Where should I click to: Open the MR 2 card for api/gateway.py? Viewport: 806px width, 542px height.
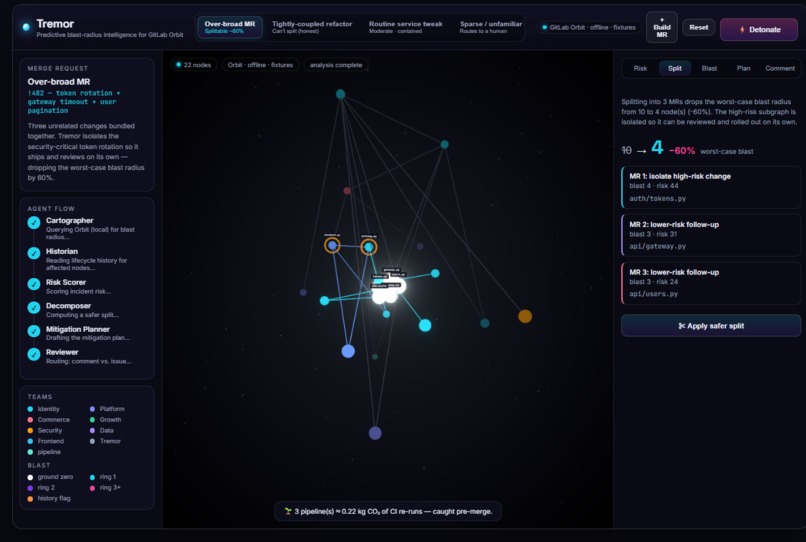click(711, 235)
